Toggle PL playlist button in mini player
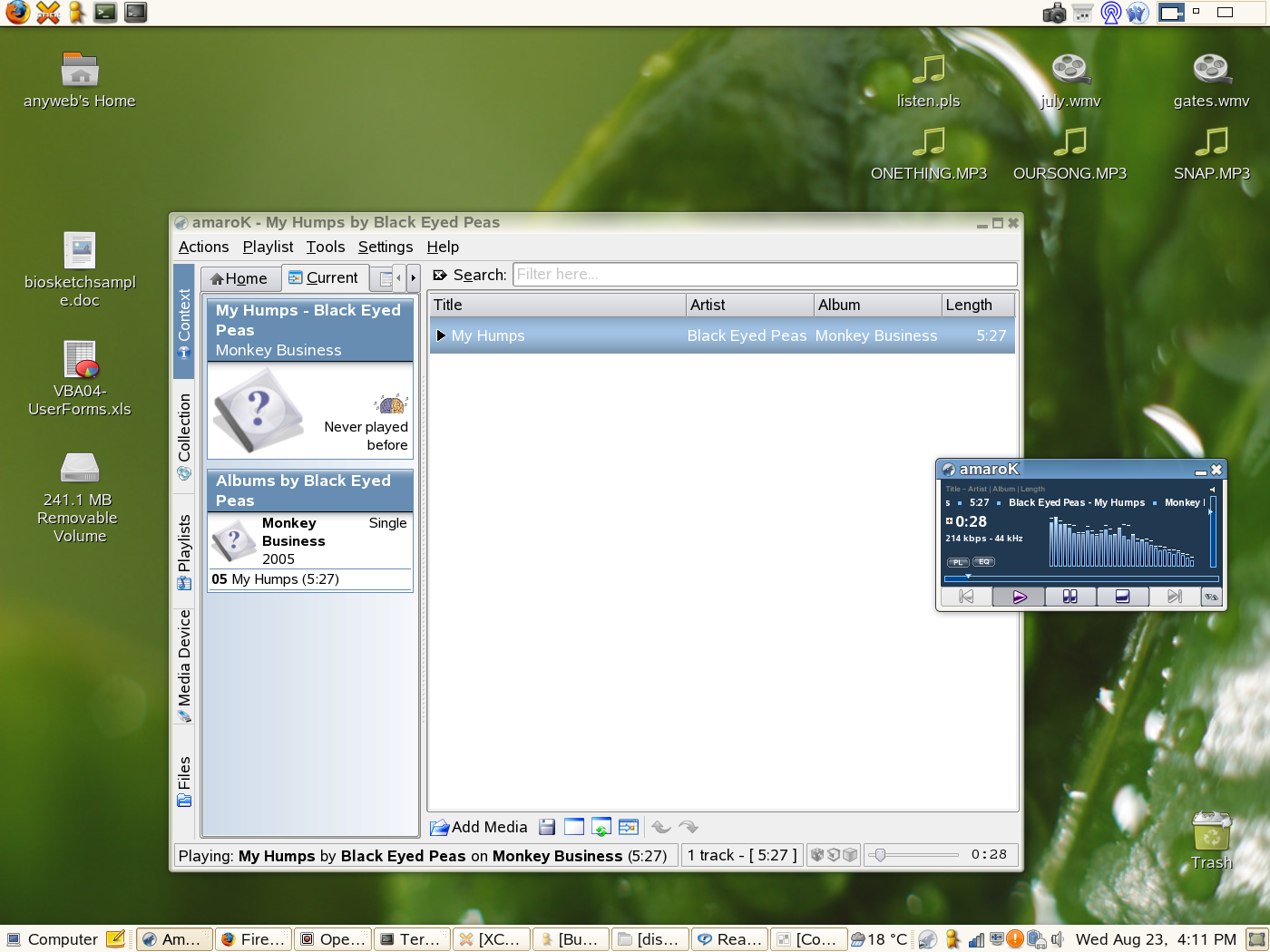Image resolution: width=1270 pixels, height=952 pixels. coord(958,562)
